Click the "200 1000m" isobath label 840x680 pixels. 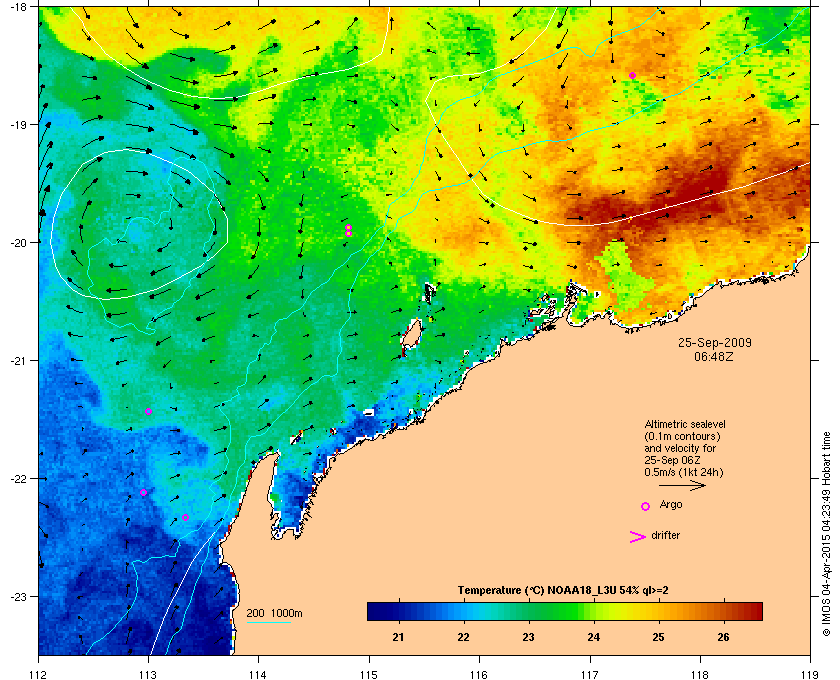[x=274, y=614]
